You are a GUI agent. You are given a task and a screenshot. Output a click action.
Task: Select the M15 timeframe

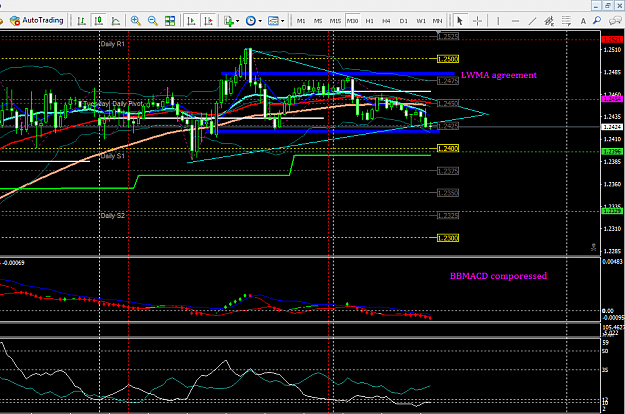click(x=335, y=21)
